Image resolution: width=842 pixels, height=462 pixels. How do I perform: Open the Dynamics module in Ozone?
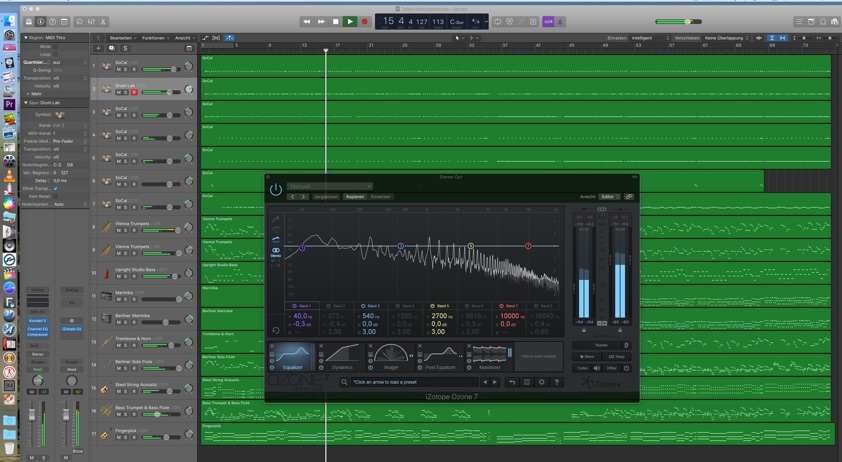click(x=342, y=357)
